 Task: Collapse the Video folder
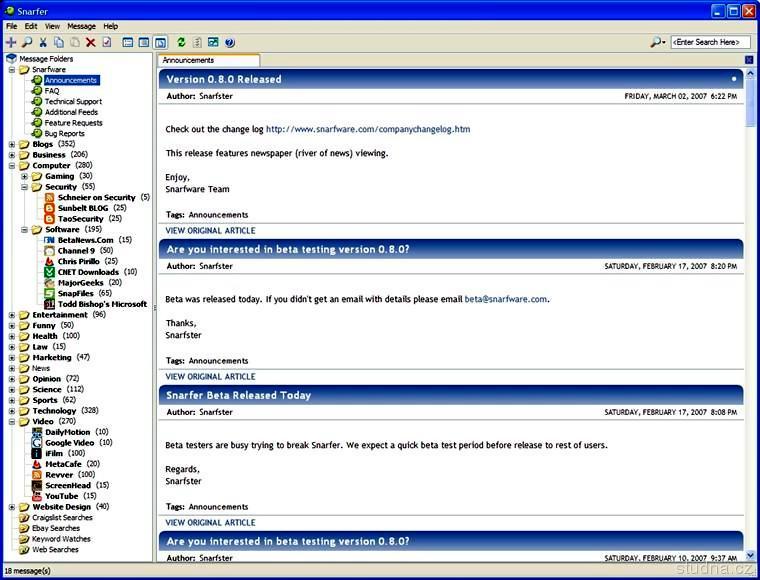pos(12,422)
